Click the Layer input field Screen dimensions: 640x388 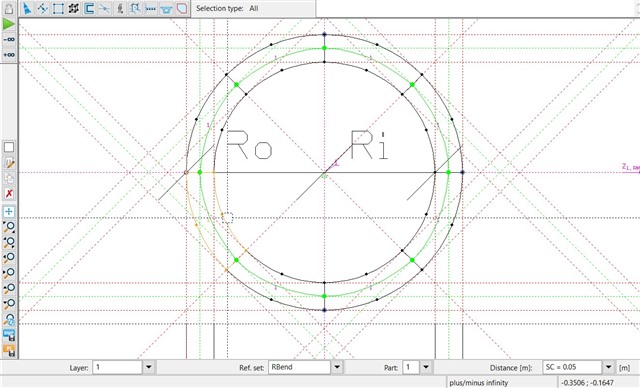[x=118, y=367]
